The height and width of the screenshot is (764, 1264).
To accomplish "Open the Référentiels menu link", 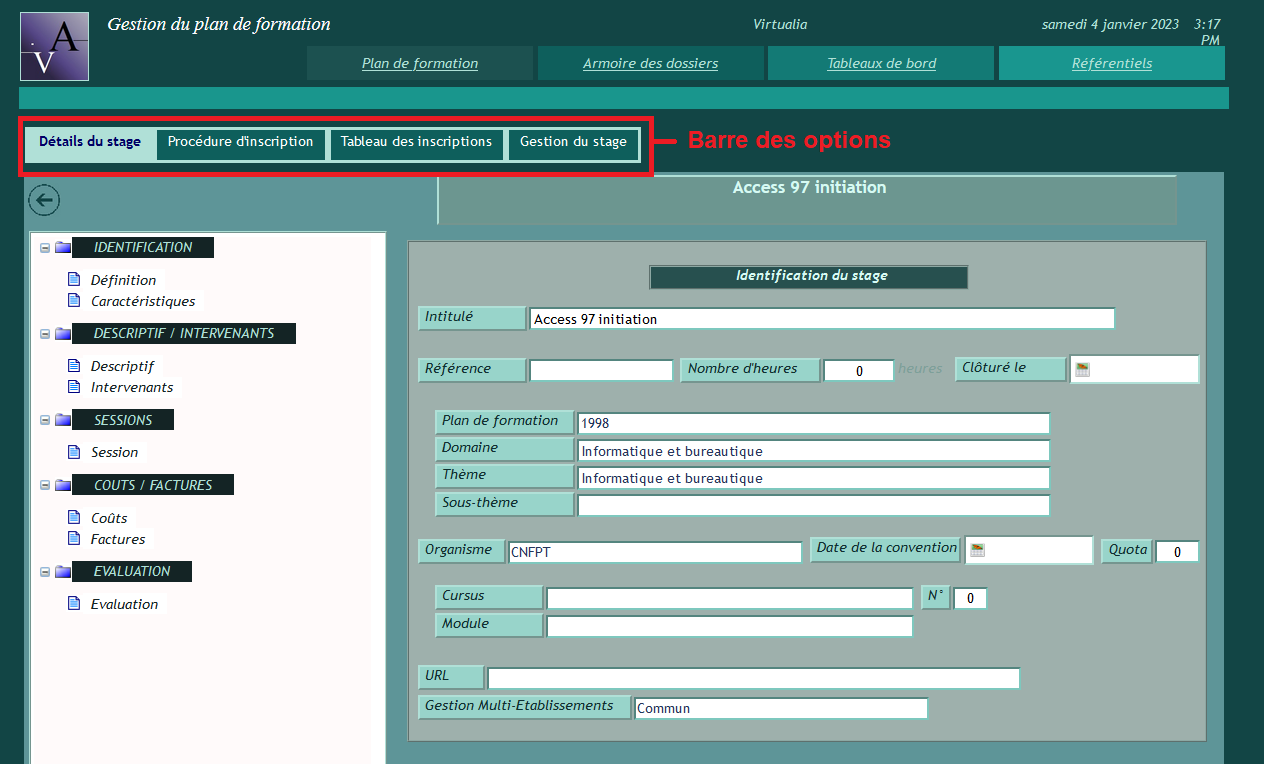I will point(1111,63).
